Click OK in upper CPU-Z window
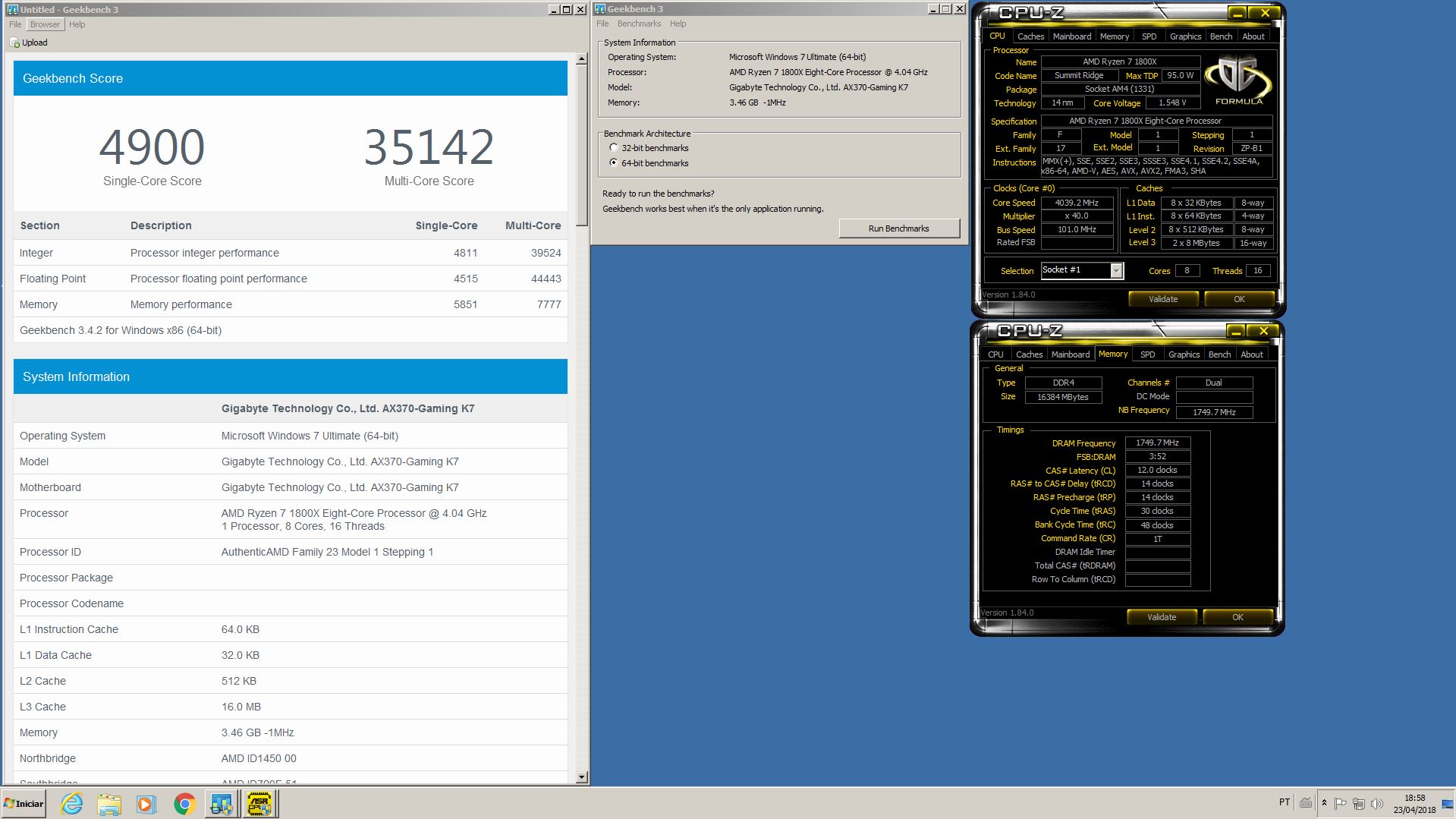The height and width of the screenshot is (819, 1456). [1239, 299]
